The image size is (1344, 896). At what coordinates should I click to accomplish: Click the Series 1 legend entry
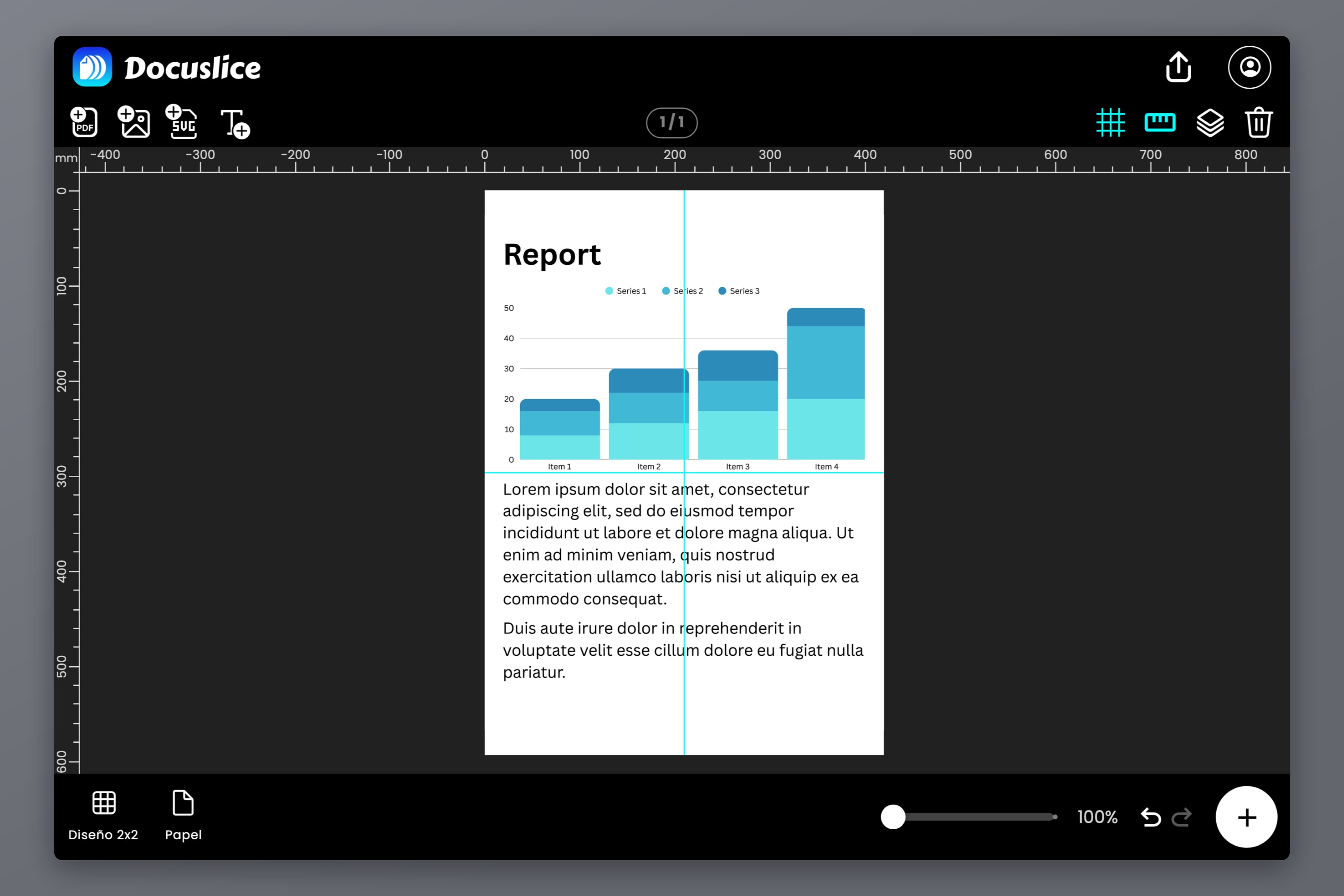[626, 291]
